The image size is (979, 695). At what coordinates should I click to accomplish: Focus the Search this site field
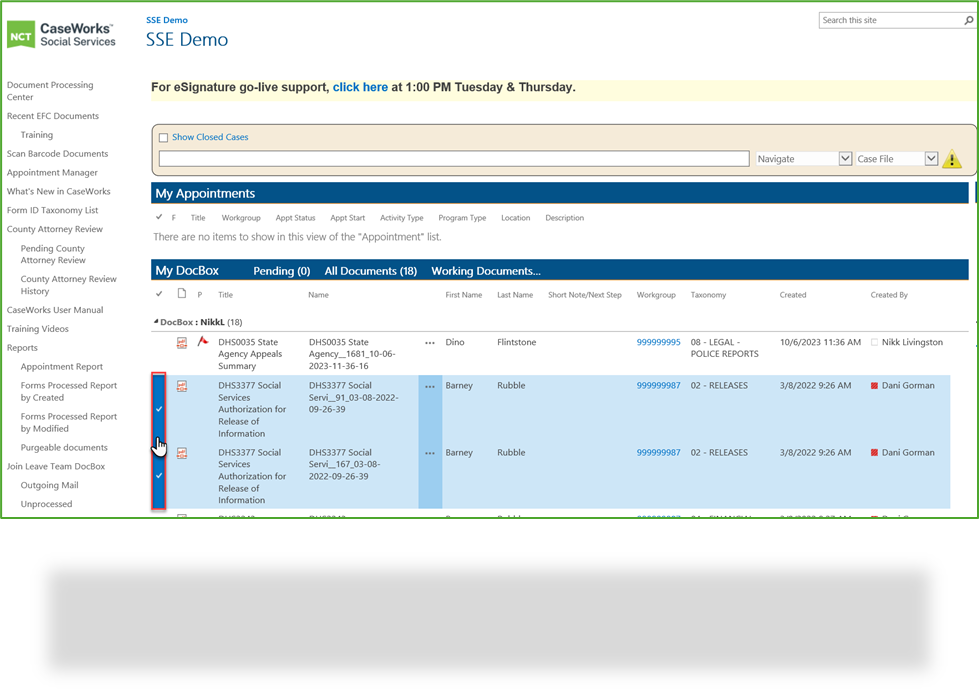tap(892, 21)
